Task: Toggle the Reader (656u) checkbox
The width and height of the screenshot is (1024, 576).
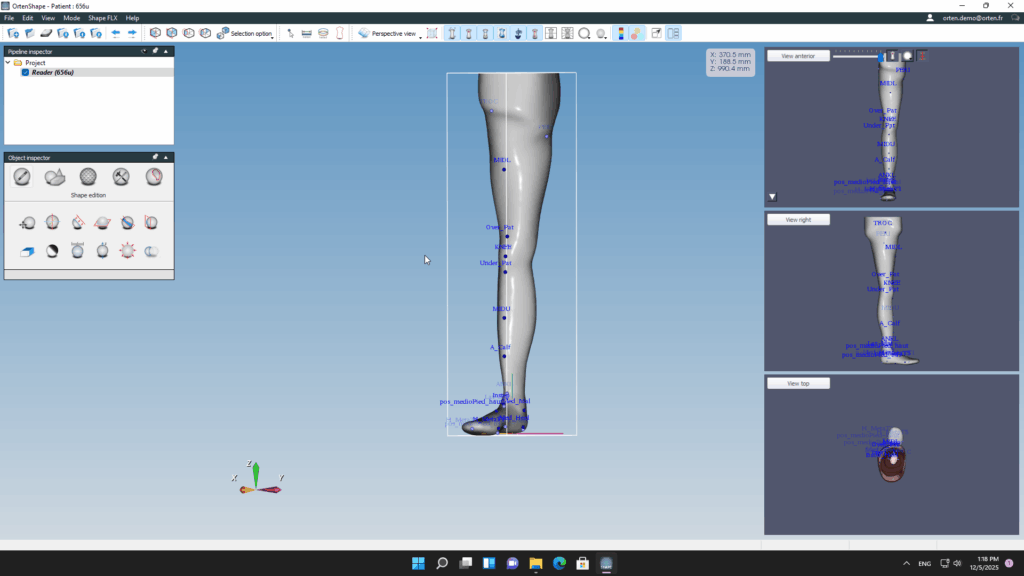Action: 25,72
